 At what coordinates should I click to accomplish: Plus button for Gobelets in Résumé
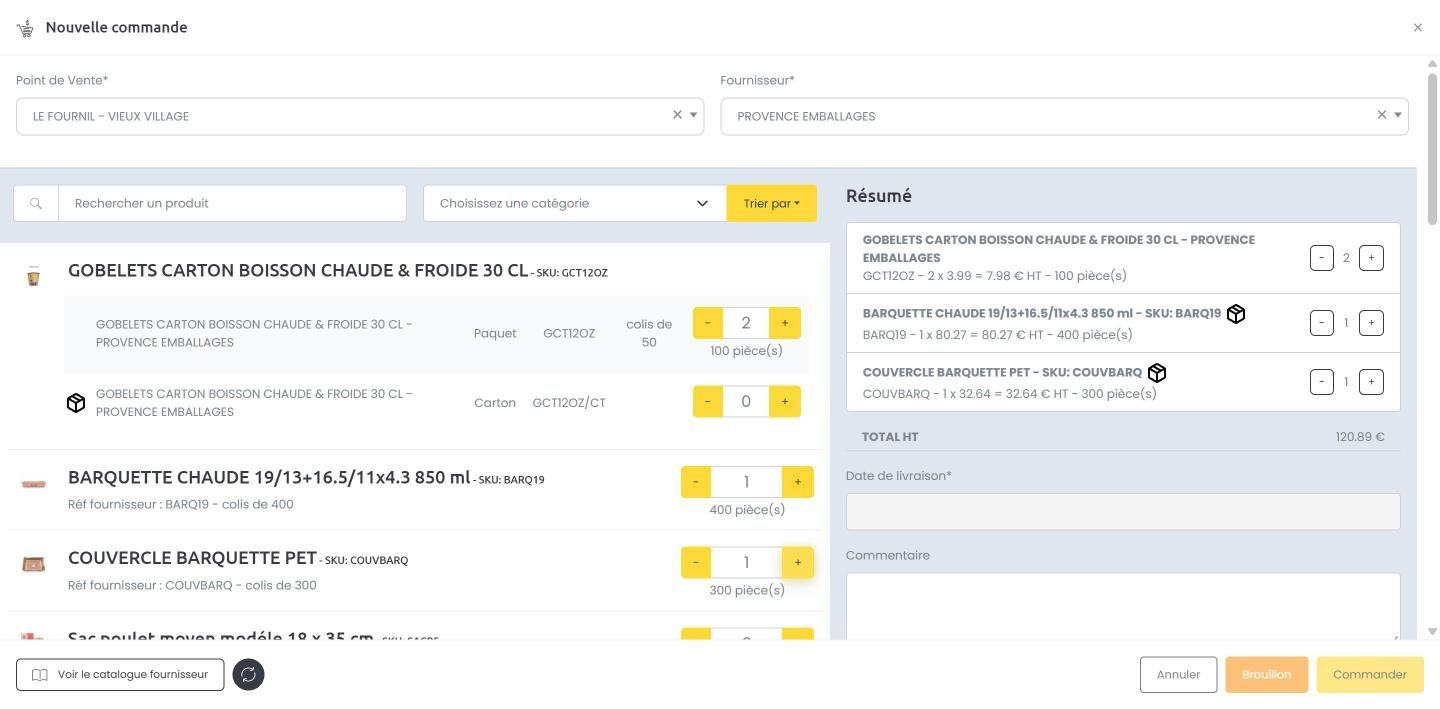[1371, 258]
